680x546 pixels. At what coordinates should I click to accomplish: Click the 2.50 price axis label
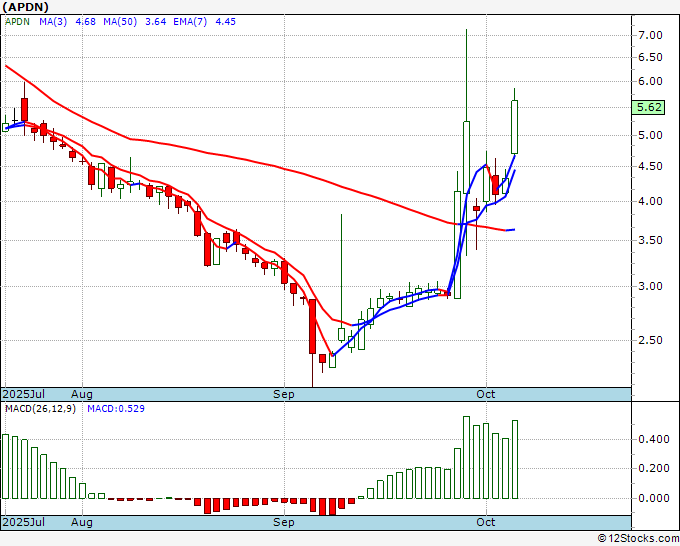[x=650, y=340]
